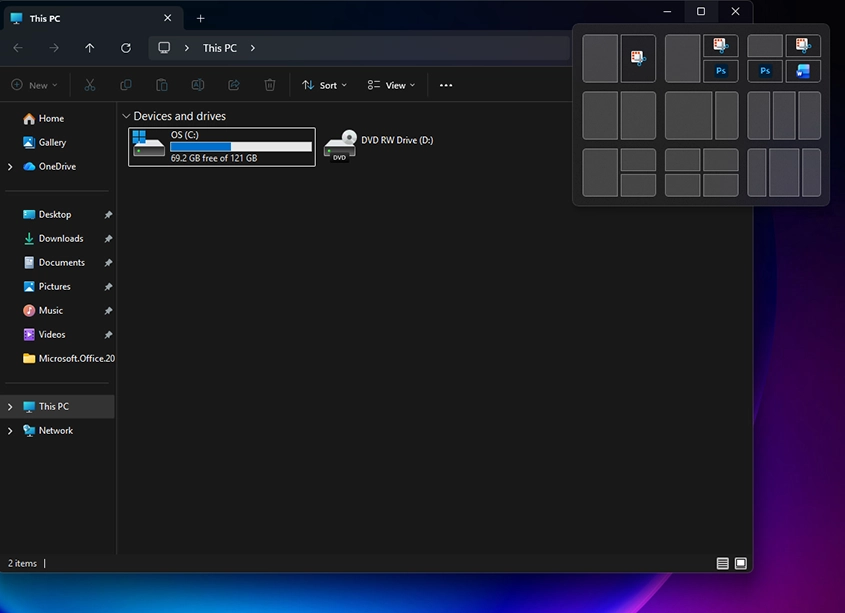Viewport: 845px width, 613px height.
Task: Click the Refresh button in navigation bar
Action: coord(125,48)
